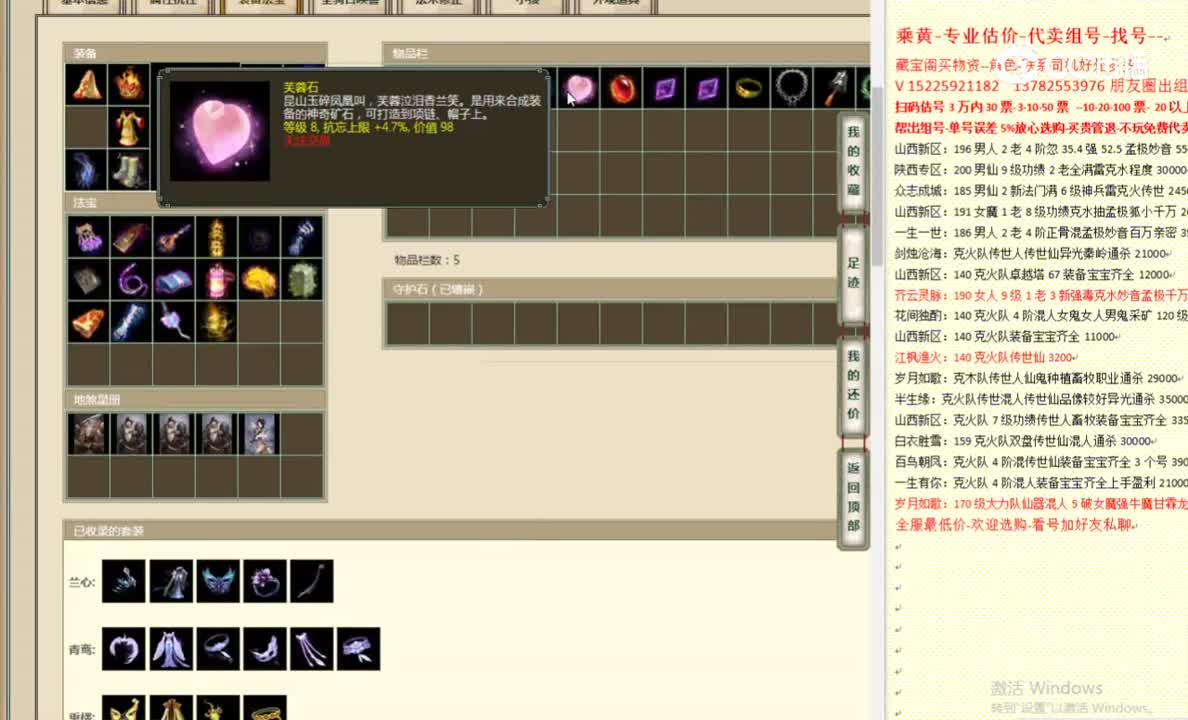This screenshot has width=1188, height=720.
Task: Click the red 齐云灵脉 line in document
Action: click(x=1040, y=295)
